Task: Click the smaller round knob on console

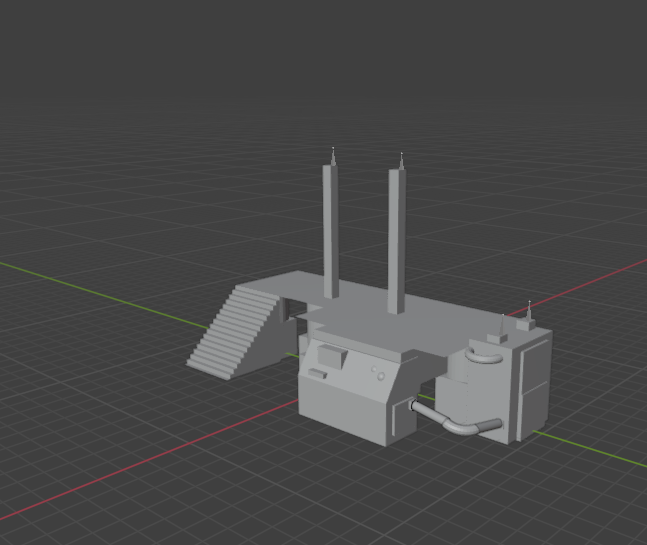Action: point(372,370)
